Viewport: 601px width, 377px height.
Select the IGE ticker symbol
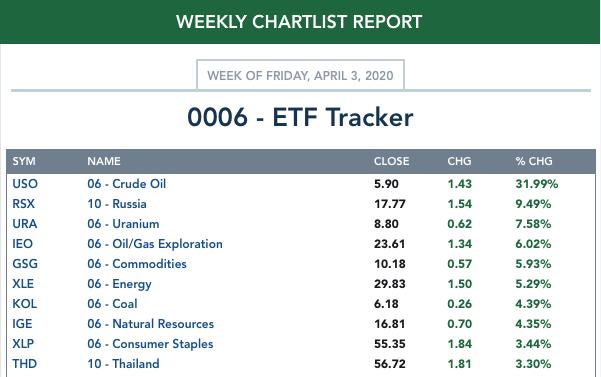pos(22,324)
